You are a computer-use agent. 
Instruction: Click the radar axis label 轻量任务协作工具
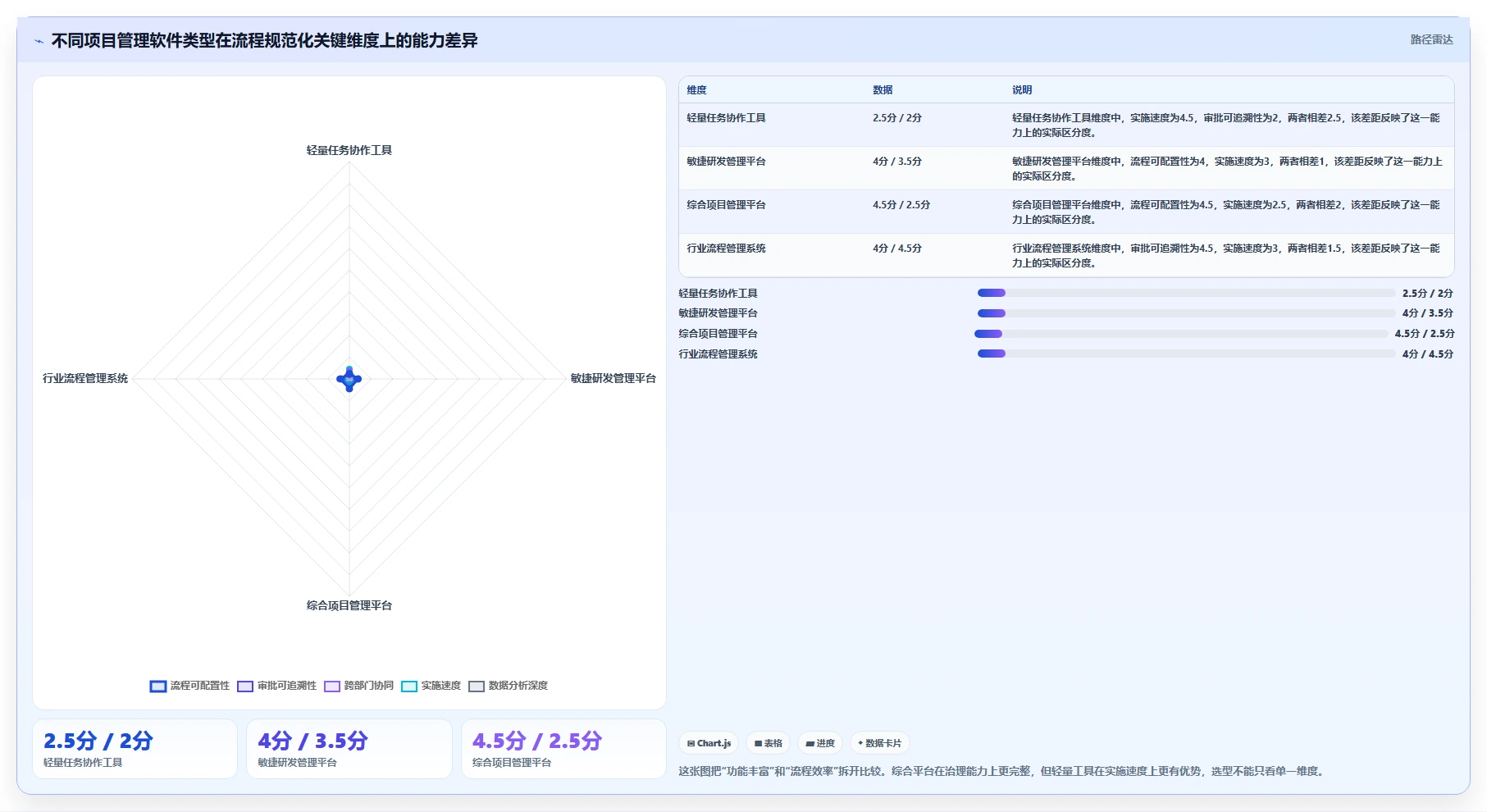coord(349,150)
